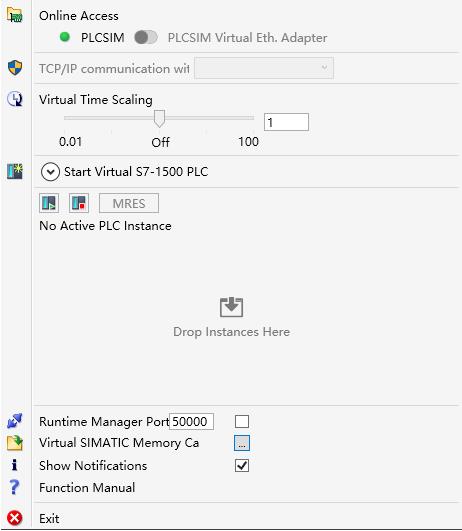Toggle PLCSIM Virtual Eth. Adapter switch

pyautogui.click(x=146, y=37)
